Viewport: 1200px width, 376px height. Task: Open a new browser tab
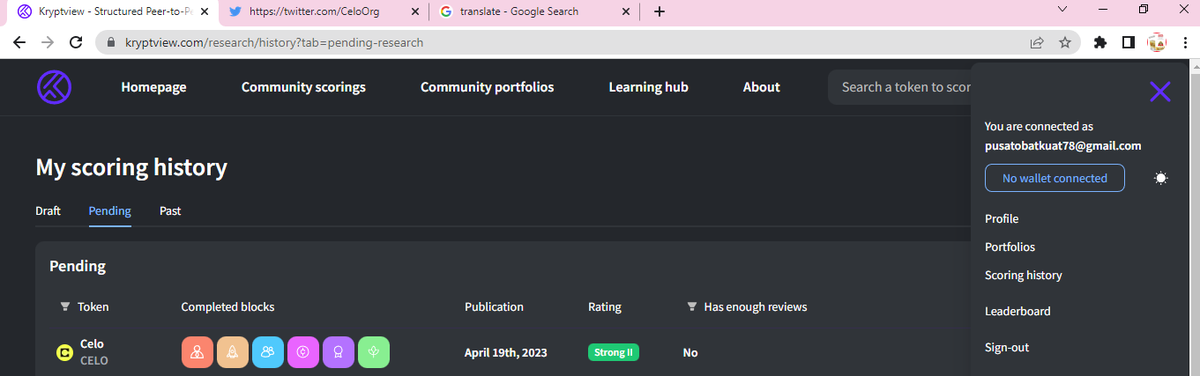click(659, 12)
